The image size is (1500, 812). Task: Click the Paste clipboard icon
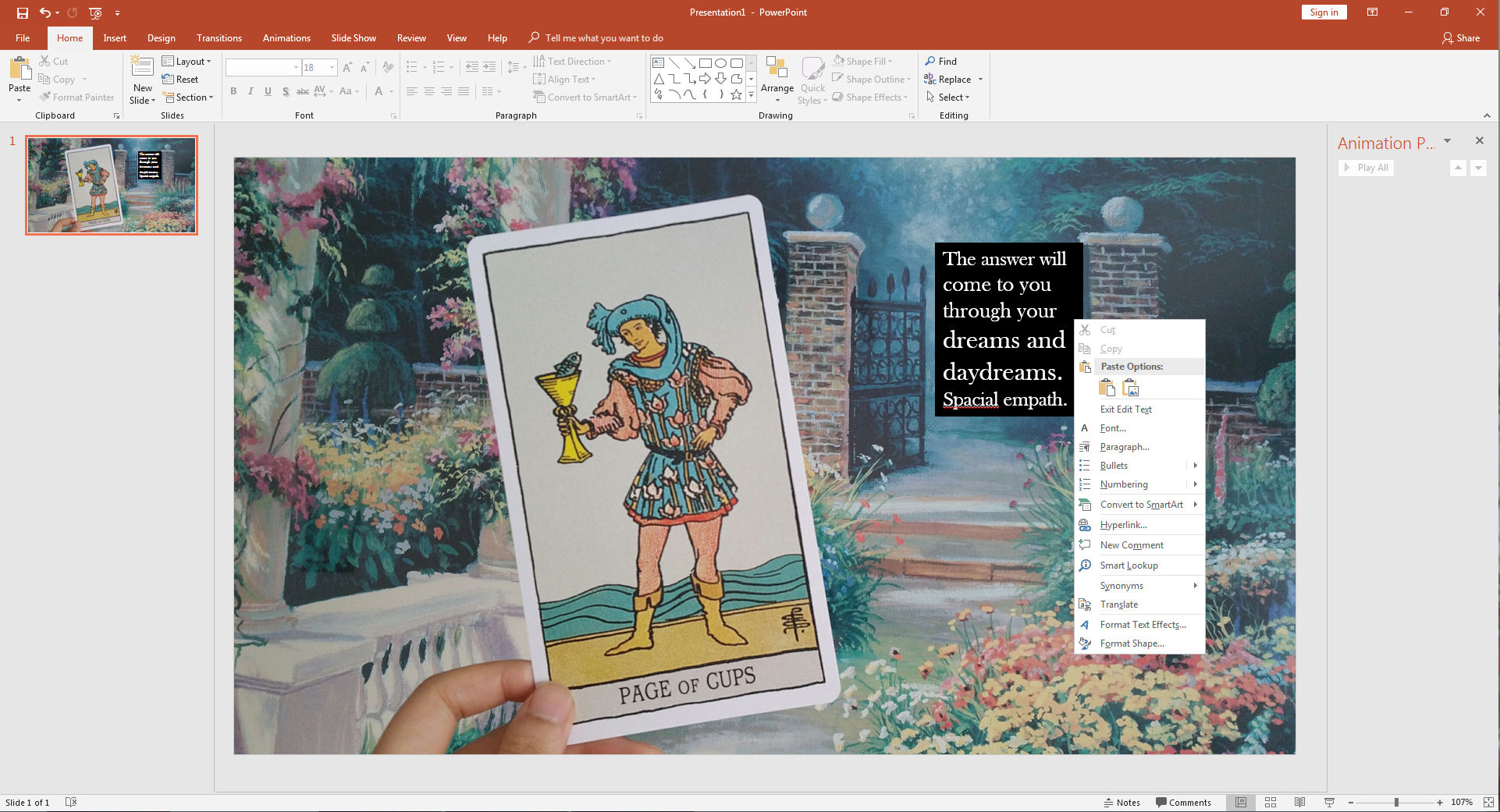20,70
